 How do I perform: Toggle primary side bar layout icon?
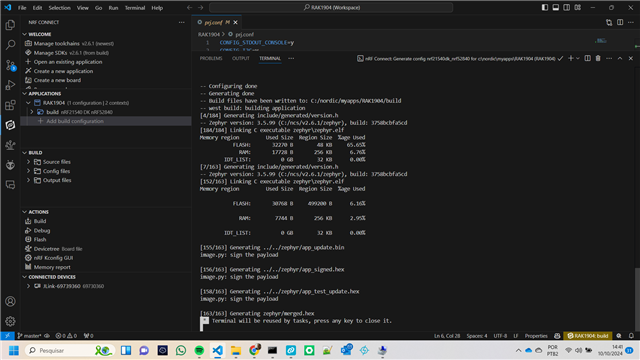point(545,7)
